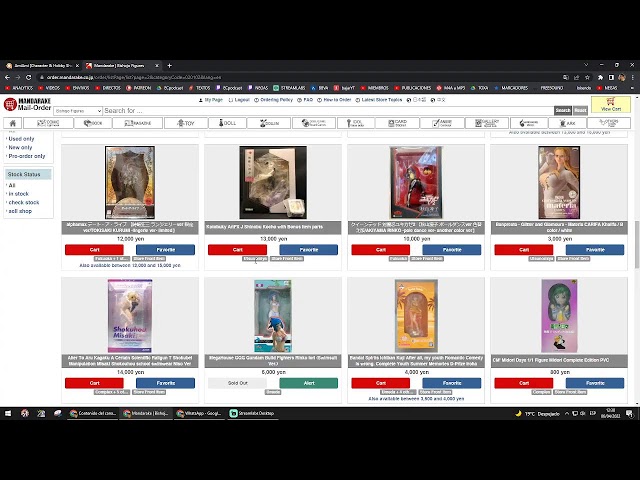The height and width of the screenshot is (480, 640).
Task: Open the ANALYTICS bookmark
Action: point(19,88)
